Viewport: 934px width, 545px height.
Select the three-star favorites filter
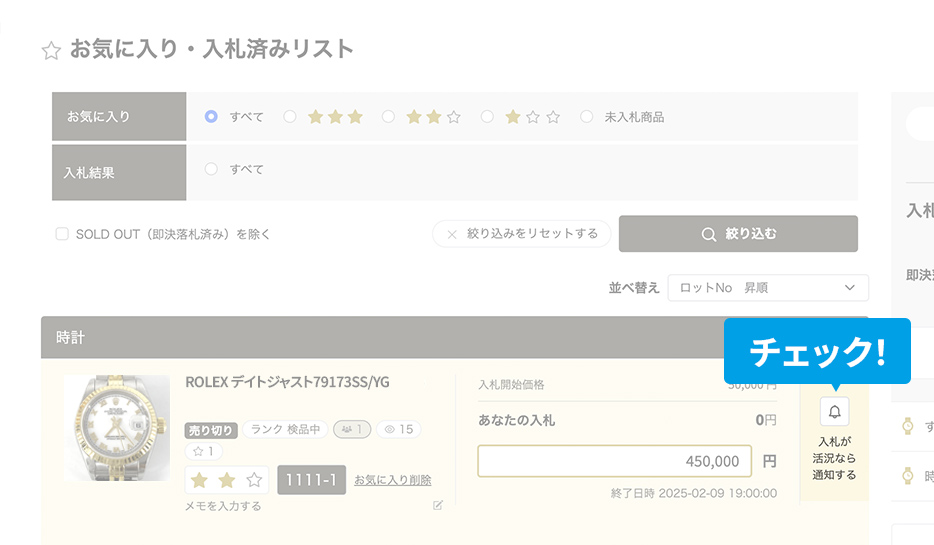click(290, 117)
